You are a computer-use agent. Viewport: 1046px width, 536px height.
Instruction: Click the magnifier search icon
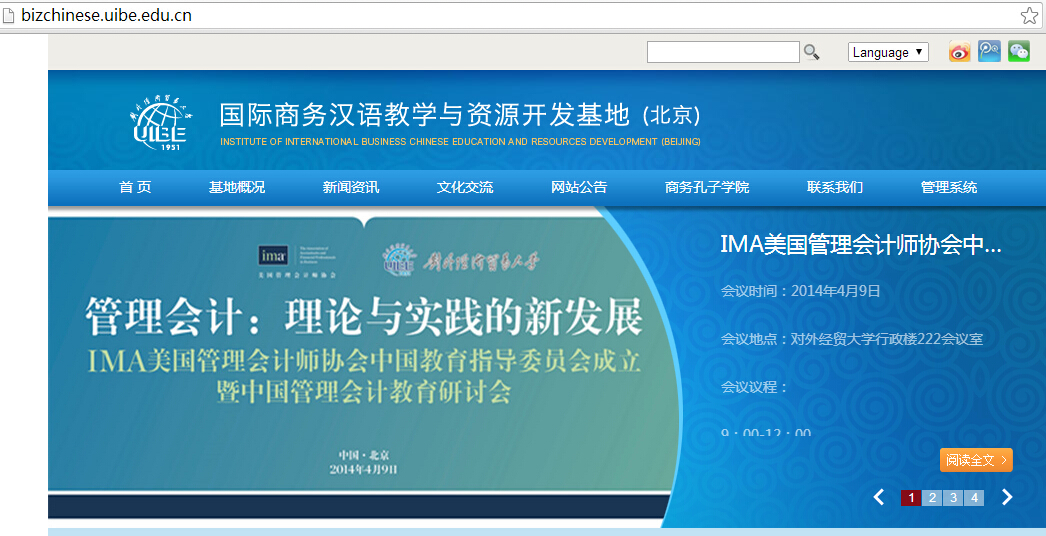811,52
